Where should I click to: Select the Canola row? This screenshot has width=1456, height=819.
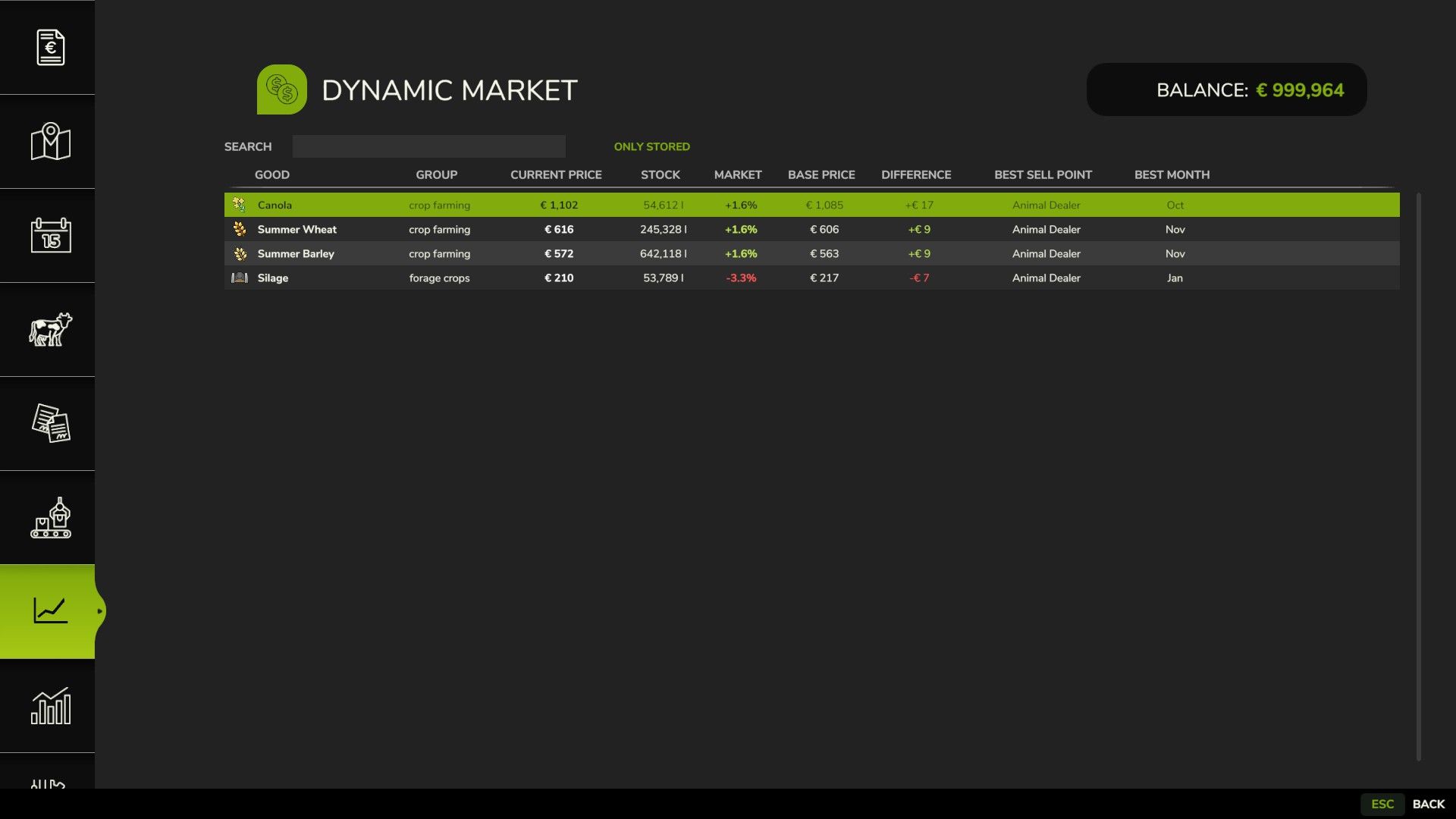point(811,205)
